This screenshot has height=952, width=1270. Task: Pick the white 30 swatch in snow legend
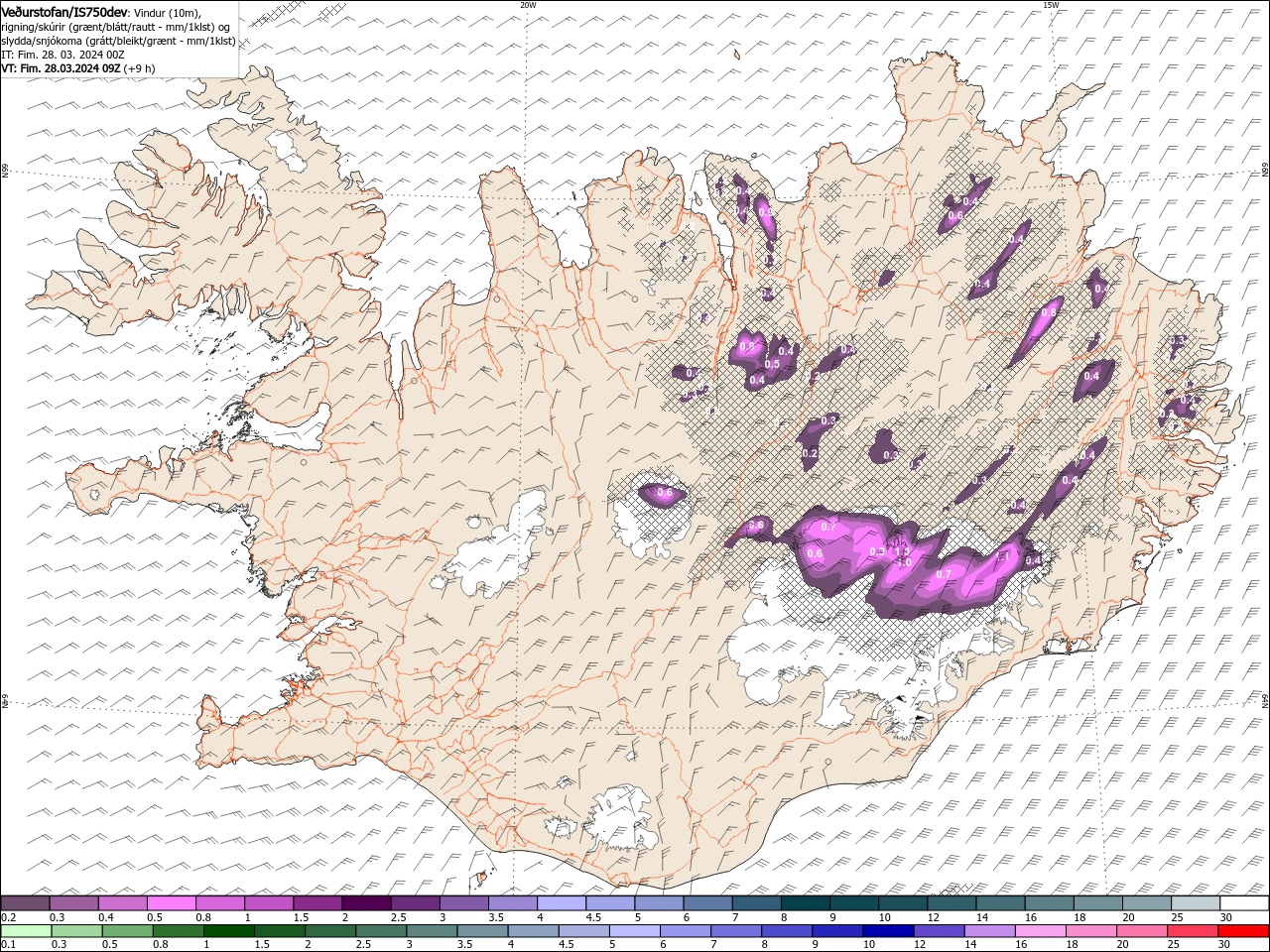pos(1243,903)
